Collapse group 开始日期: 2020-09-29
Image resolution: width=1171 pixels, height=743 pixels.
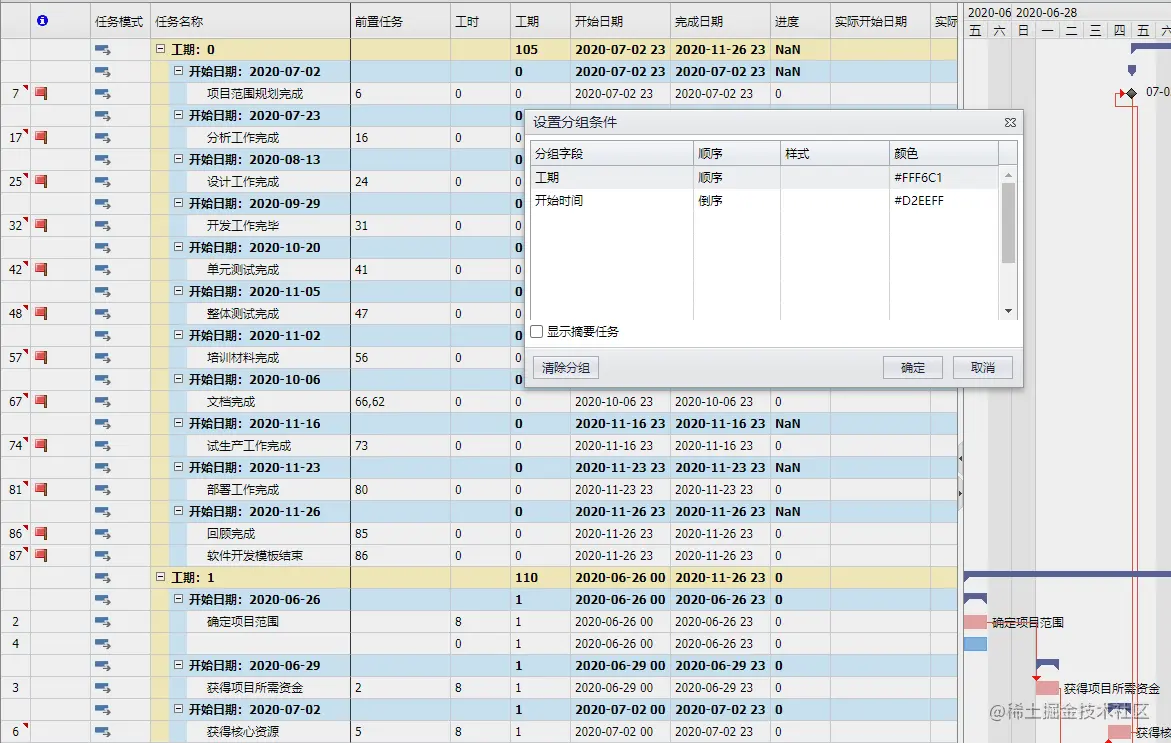point(178,203)
